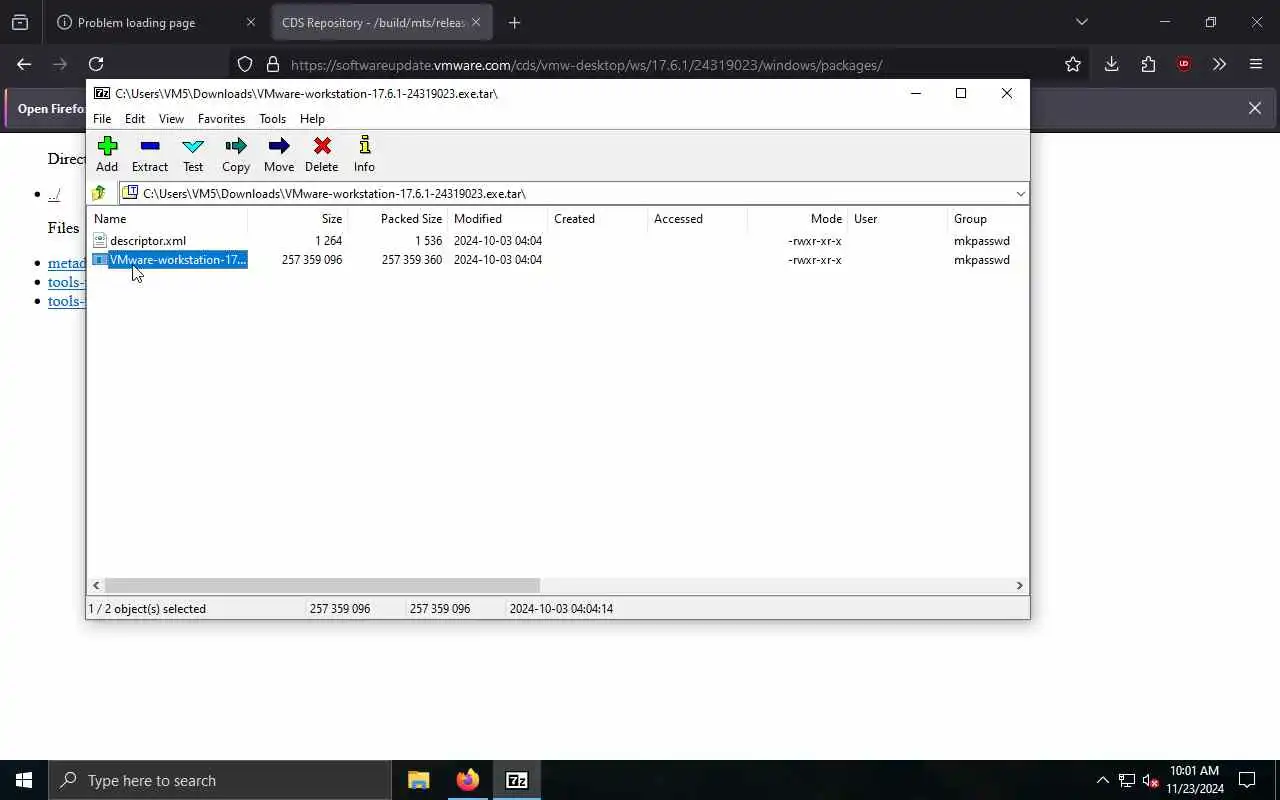This screenshot has width=1280, height=800.
Task: Show more tools chevron in Firefox
Action: [1219, 64]
